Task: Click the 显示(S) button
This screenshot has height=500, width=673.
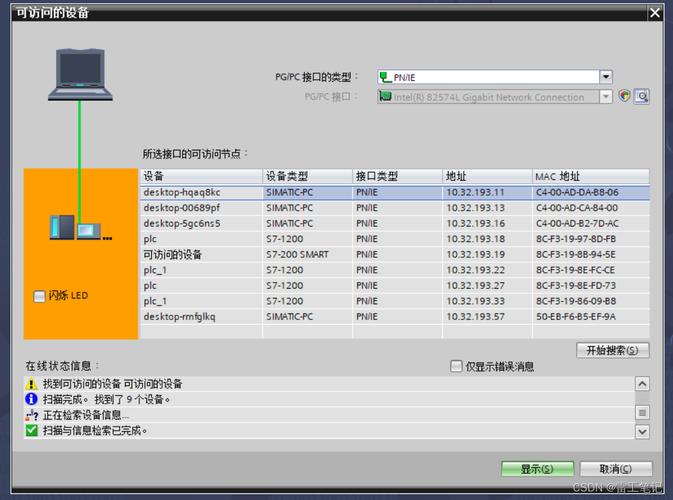Action: tap(537, 469)
